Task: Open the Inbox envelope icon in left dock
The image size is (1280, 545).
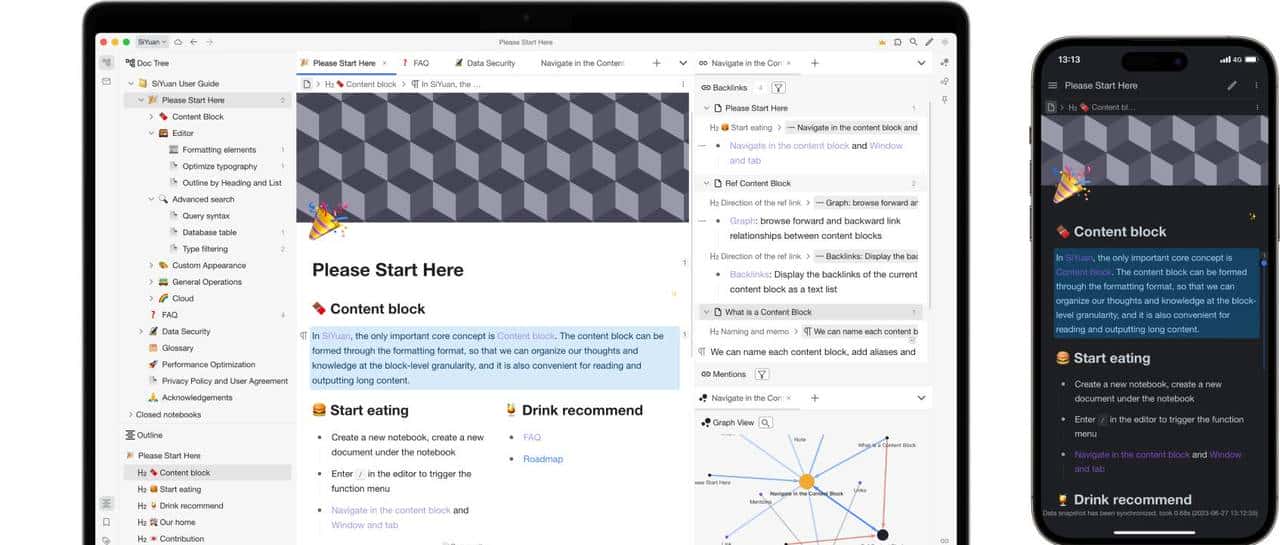Action: (x=106, y=81)
